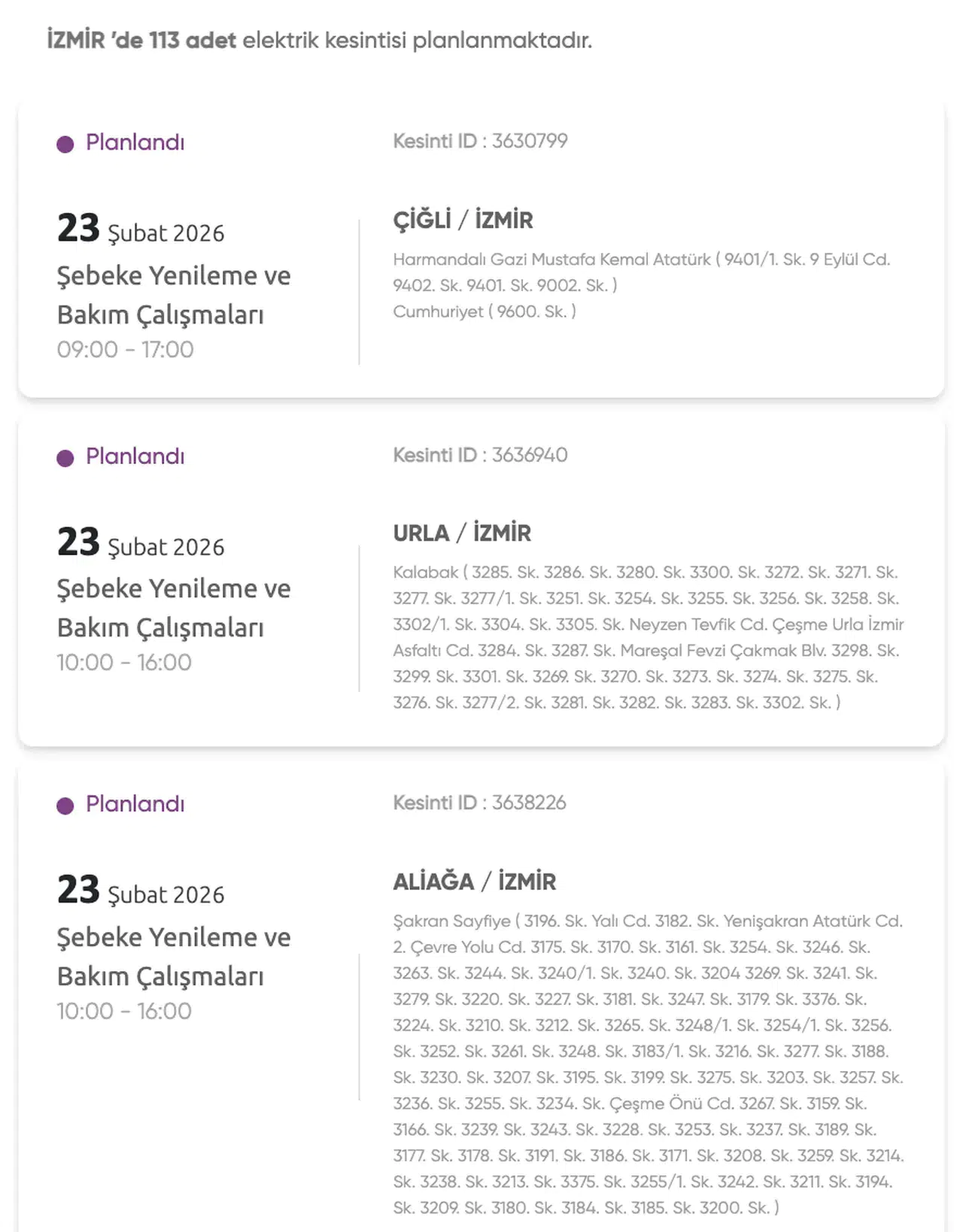The image size is (963, 1232).
Task: Click the Kalabak street list in the Urla card
Action: [649, 637]
